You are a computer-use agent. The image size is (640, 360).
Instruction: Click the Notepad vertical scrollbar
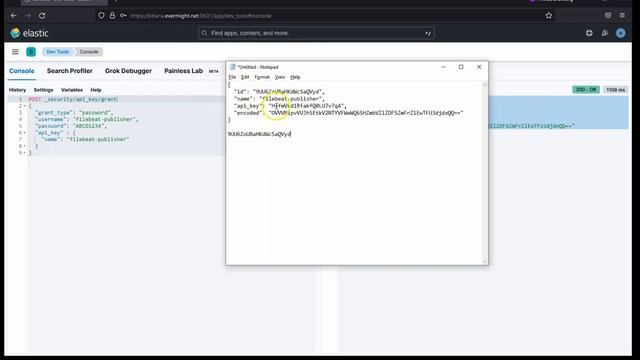pyautogui.click(x=485, y=173)
